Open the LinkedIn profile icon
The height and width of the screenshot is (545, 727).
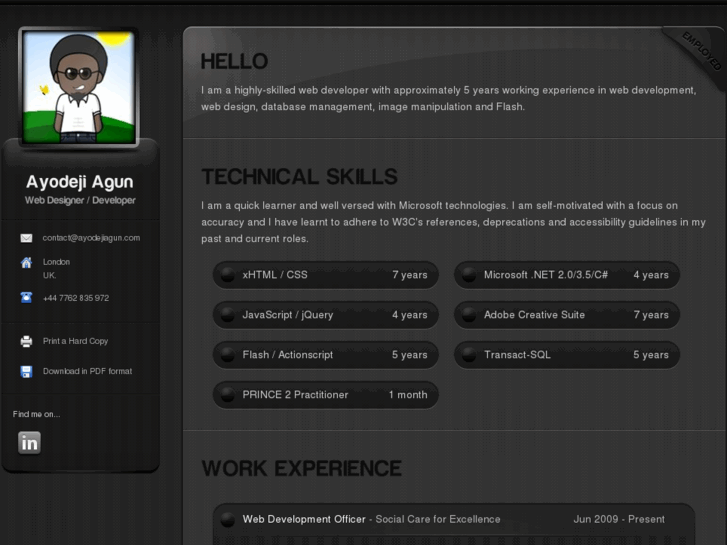[29, 443]
